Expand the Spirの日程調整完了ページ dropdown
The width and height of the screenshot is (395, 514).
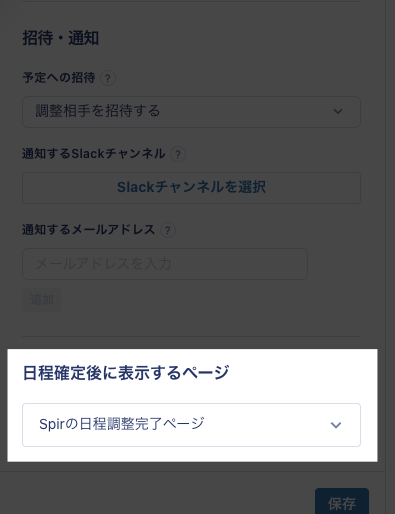tap(191, 425)
